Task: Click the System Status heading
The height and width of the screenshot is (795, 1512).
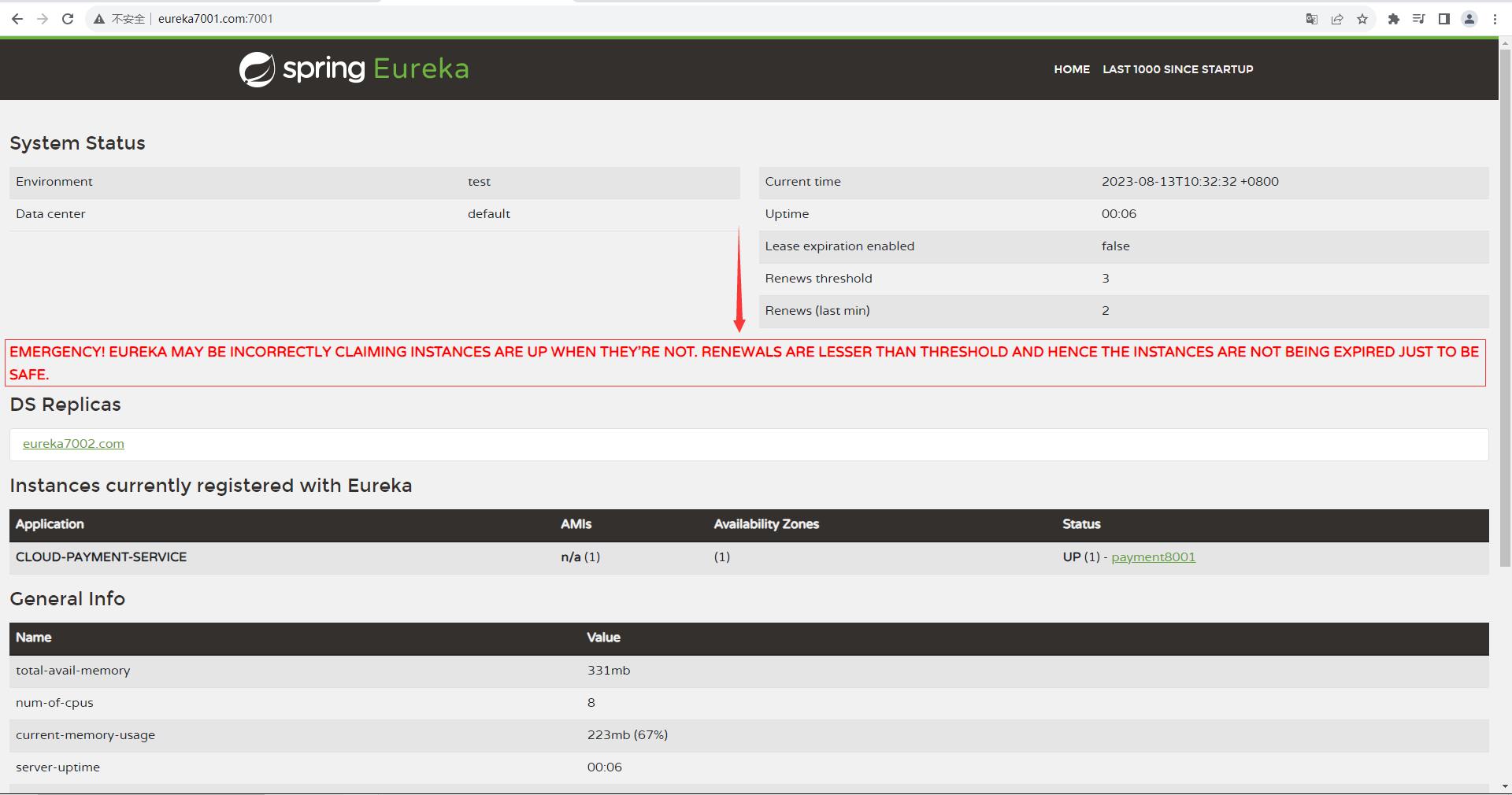Action: 77,143
